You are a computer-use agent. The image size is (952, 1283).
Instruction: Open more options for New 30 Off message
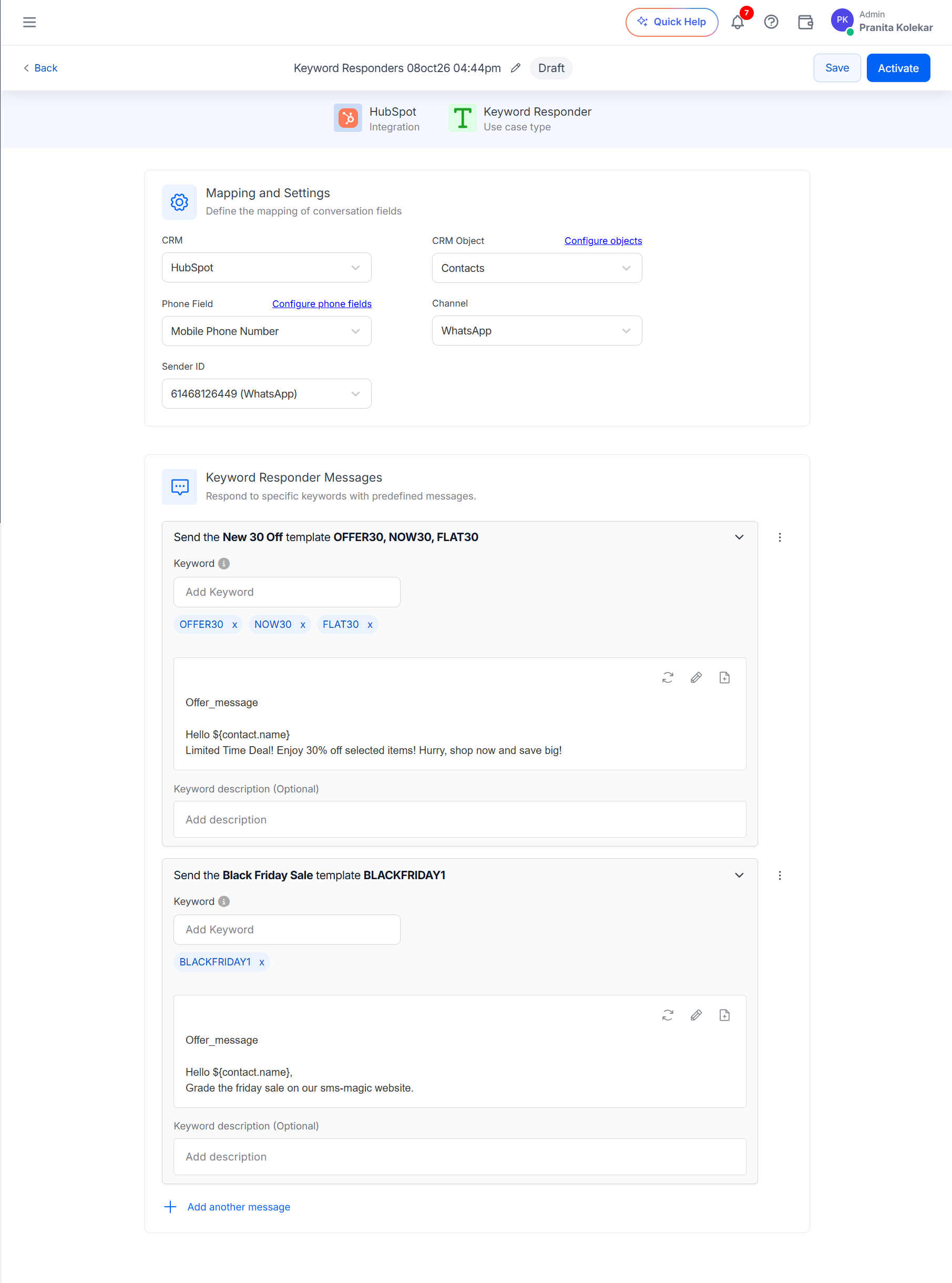pyautogui.click(x=780, y=537)
